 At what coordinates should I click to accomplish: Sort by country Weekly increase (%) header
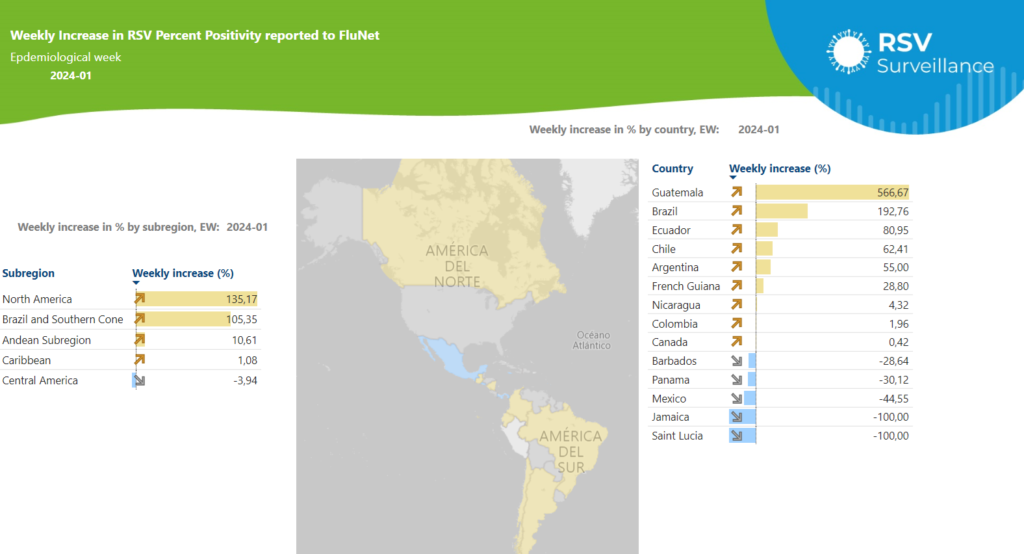click(780, 169)
